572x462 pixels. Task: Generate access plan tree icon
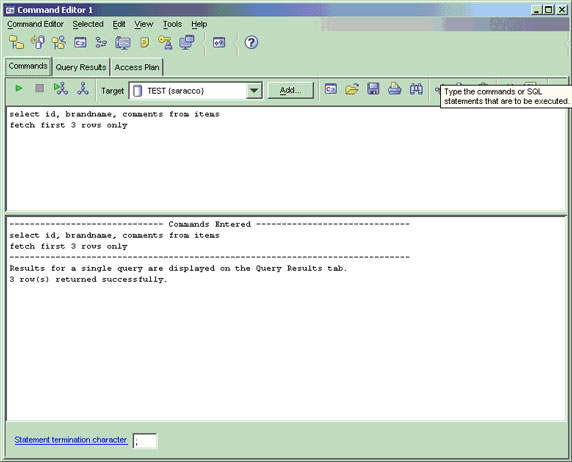(83, 88)
